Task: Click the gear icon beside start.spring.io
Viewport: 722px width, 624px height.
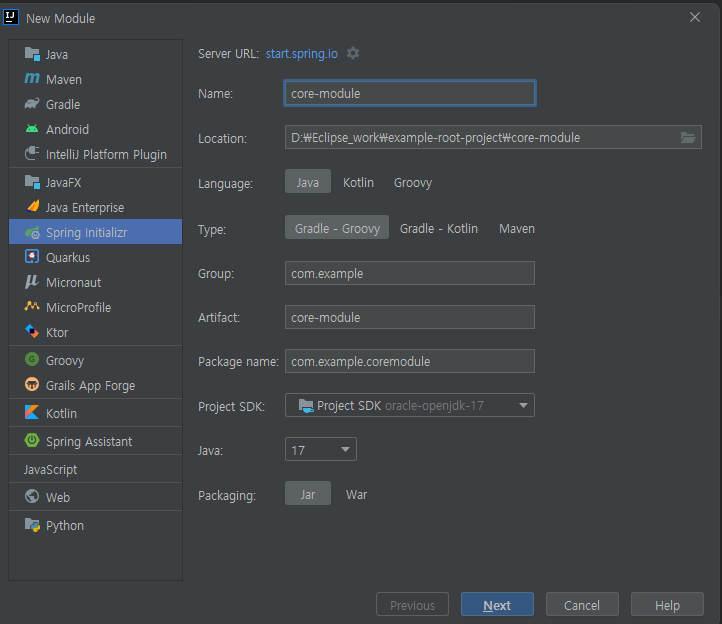Action: coord(353,53)
